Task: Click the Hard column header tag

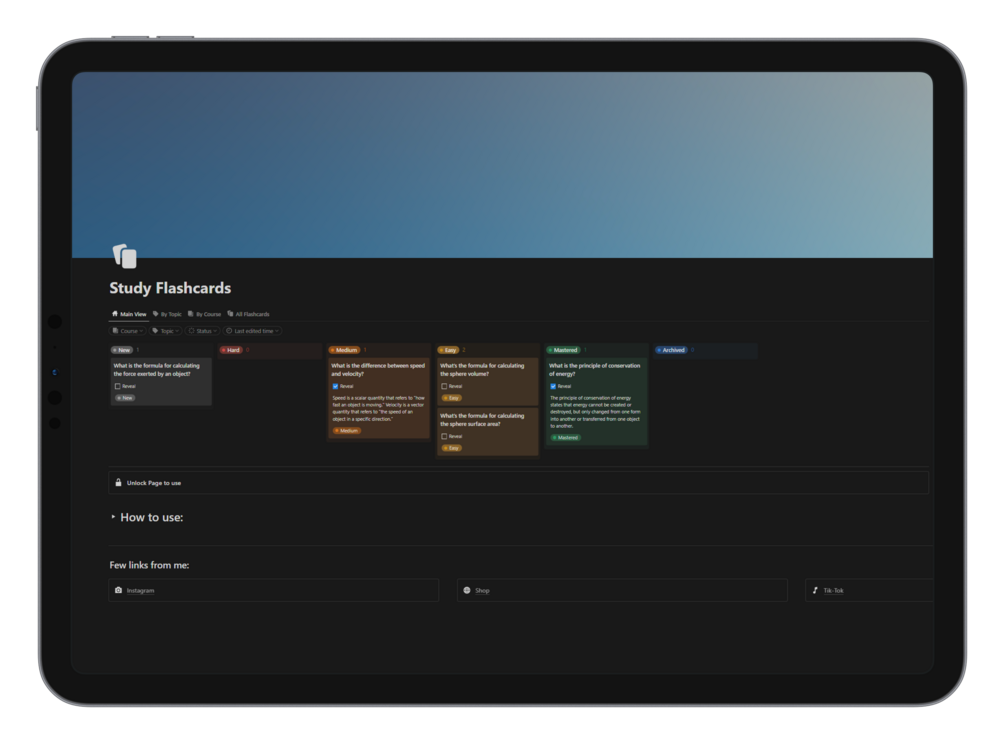Action: coord(231,350)
